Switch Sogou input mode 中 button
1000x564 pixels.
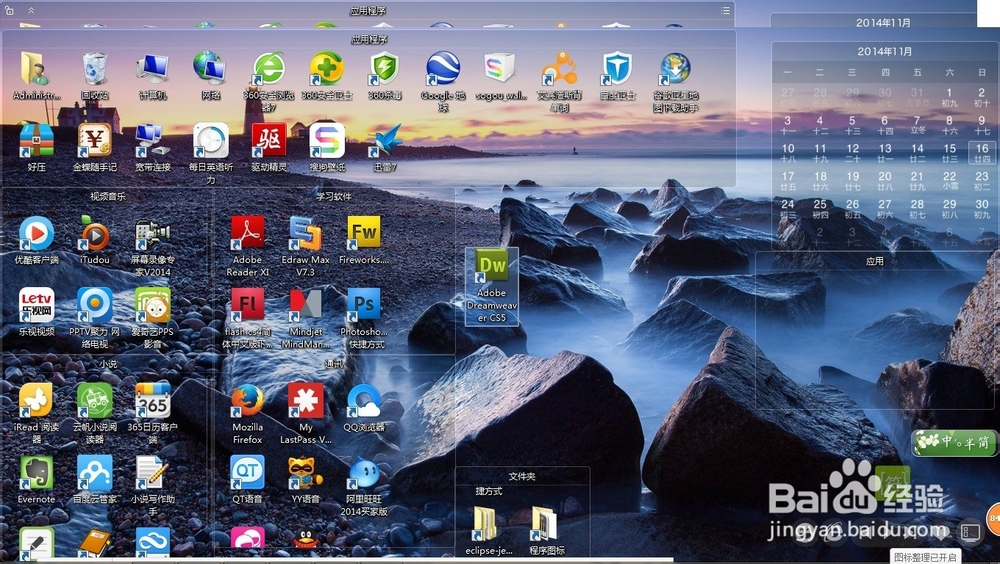947,442
